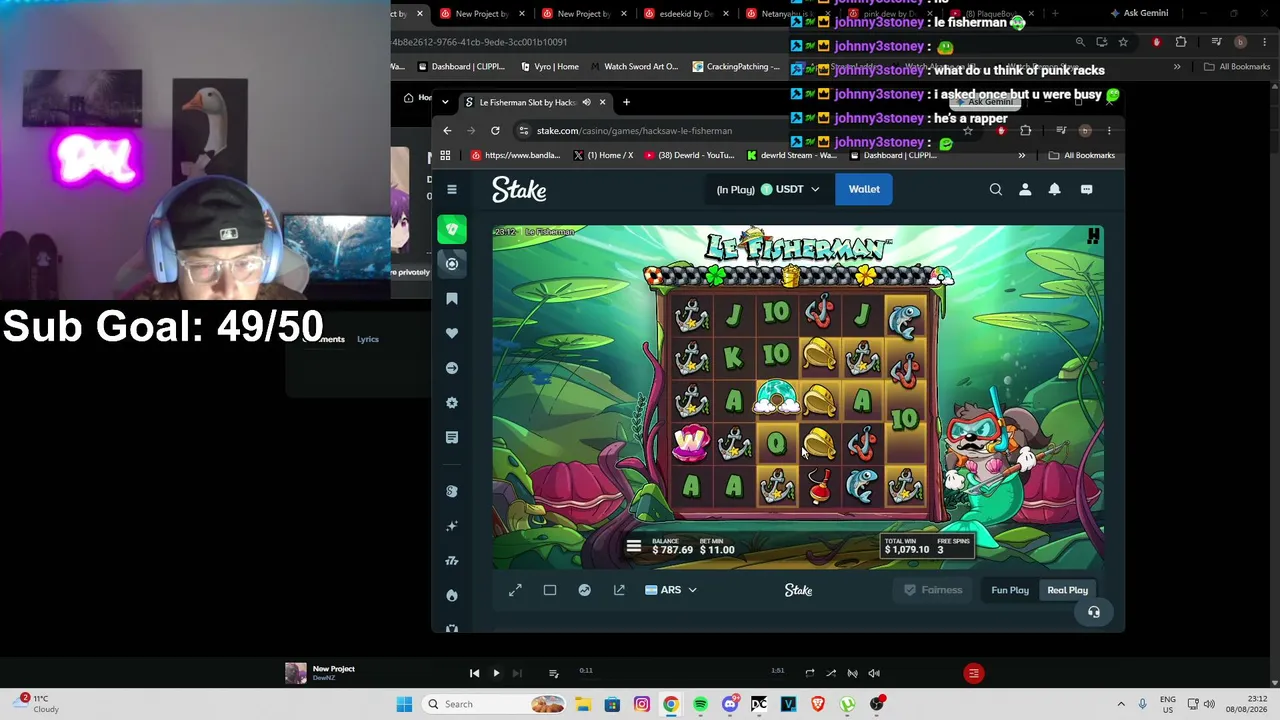The image size is (1280, 720).
Task: Enter fullscreen mode for the game
Action: click(515, 590)
